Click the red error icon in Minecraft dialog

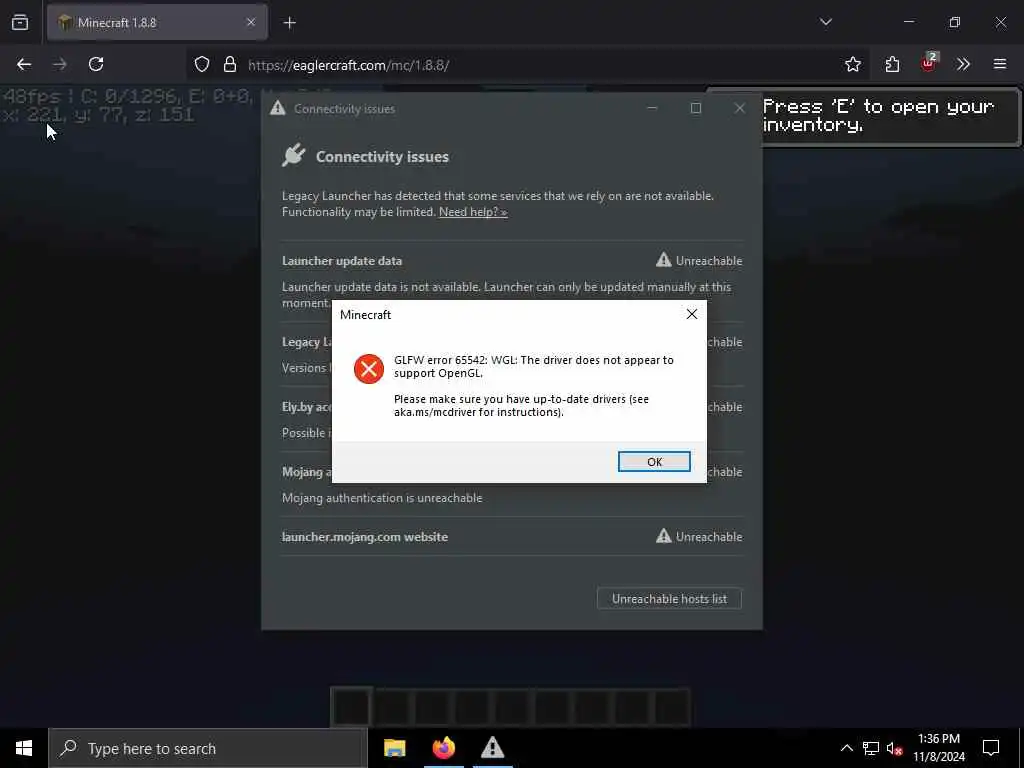pos(369,369)
